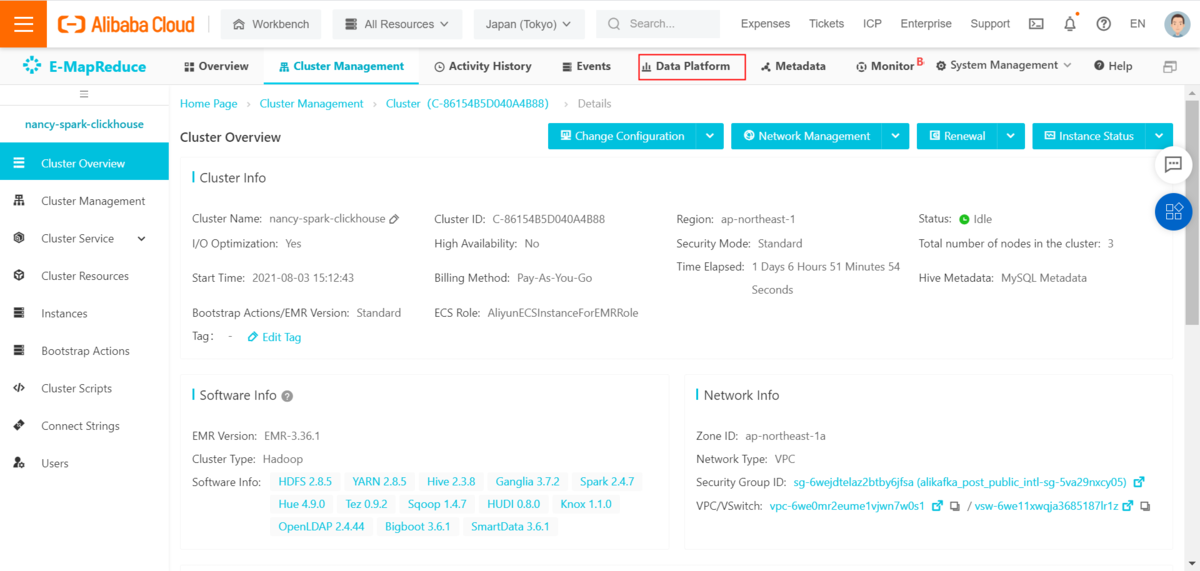Open VPC external link icon
1200x571 pixels.
click(x=937, y=507)
